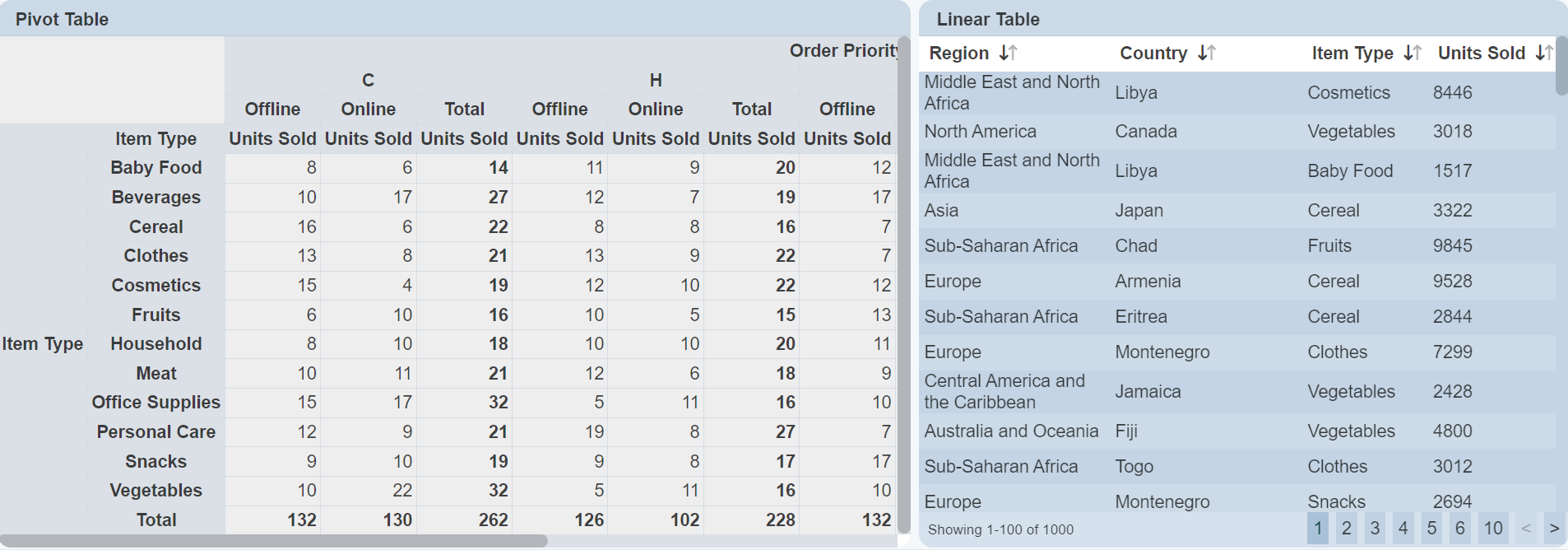The width and height of the screenshot is (1568, 550).
Task: Click the Chad row in linear table
Action: pos(1135,246)
